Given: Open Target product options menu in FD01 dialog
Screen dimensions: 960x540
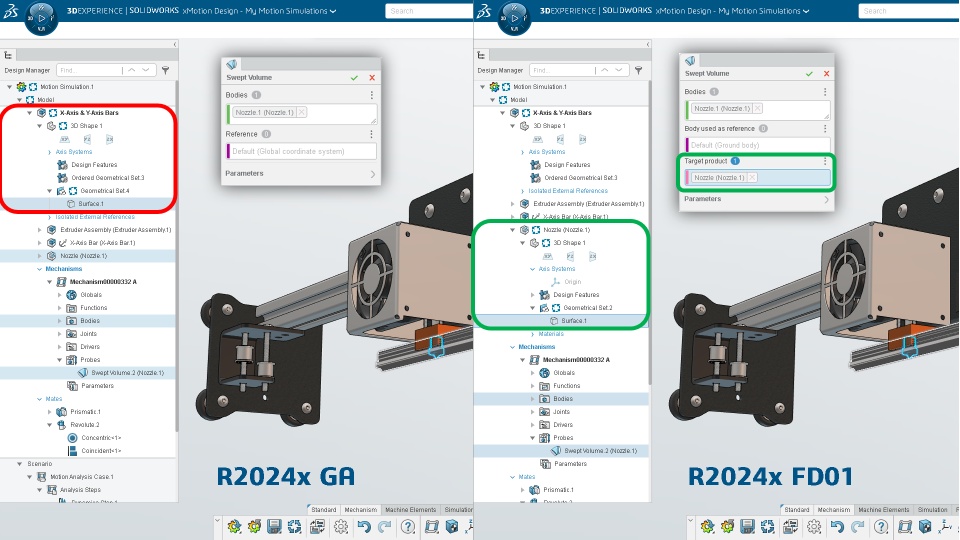Looking at the screenshot, I should click(x=825, y=161).
